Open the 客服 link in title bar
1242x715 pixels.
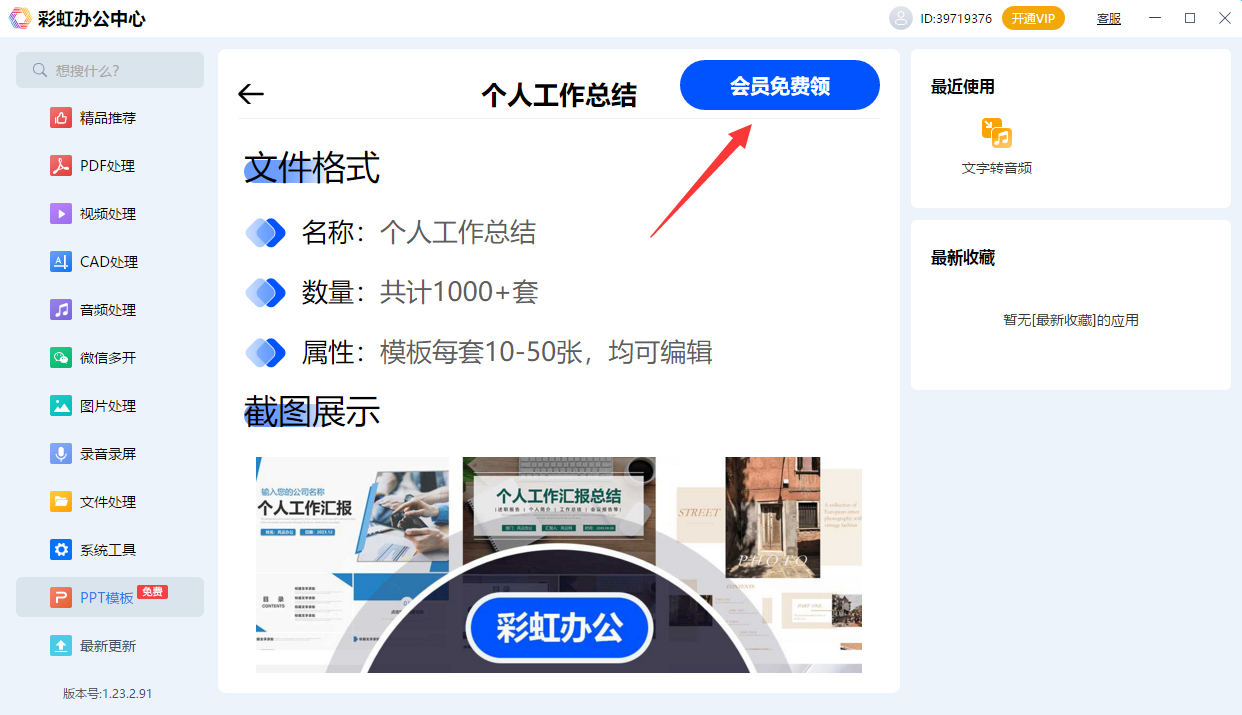point(1109,18)
